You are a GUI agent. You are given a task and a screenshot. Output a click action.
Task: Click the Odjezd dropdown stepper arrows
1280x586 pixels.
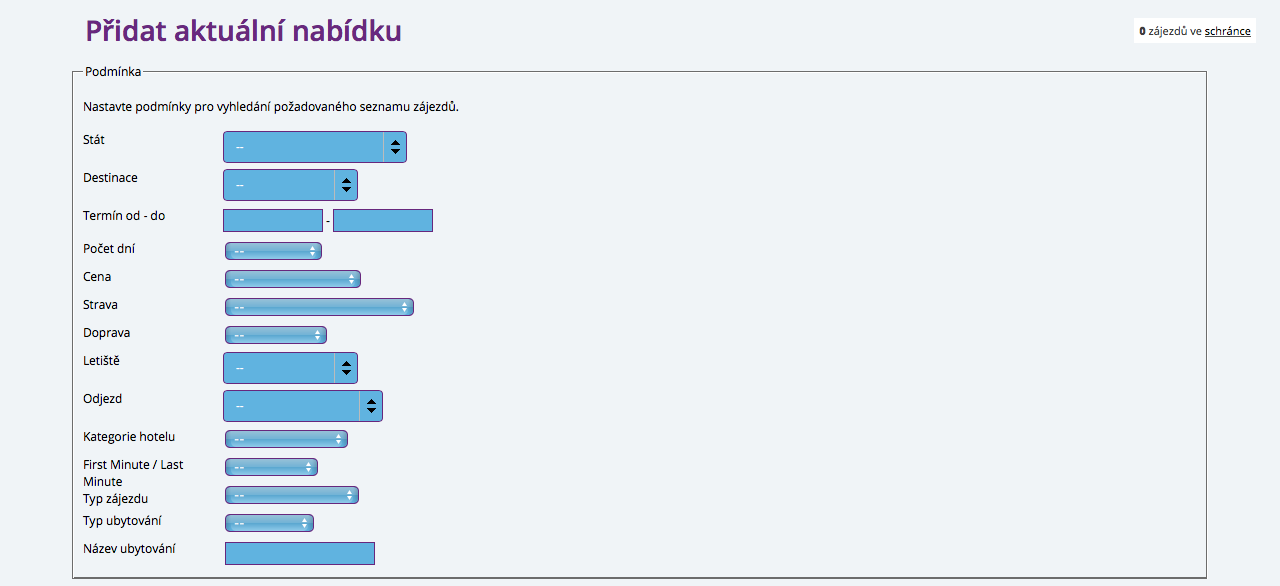pyautogui.click(x=371, y=406)
